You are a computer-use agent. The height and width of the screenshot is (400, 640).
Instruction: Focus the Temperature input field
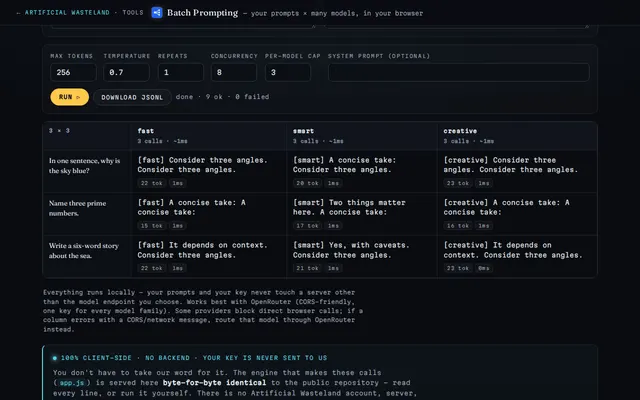tap(126, 73)
